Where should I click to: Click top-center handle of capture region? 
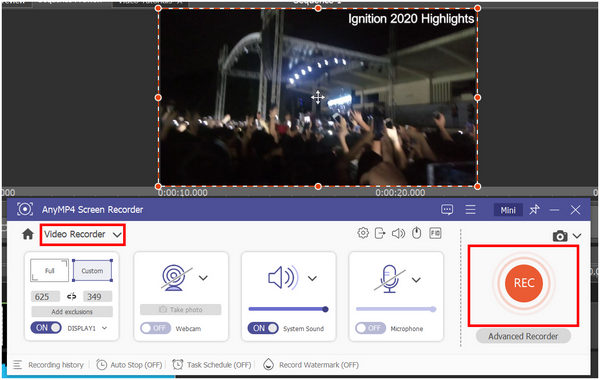point(318,8)
